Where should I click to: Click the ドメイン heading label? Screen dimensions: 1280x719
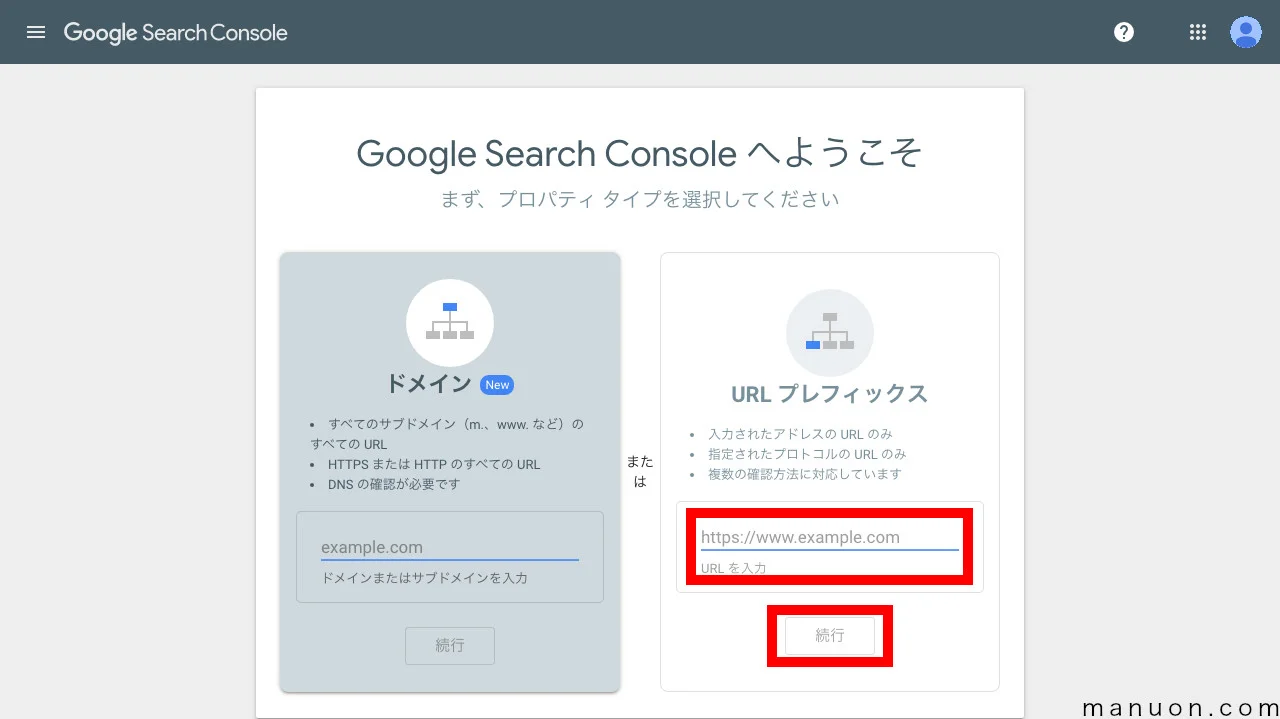[x=430, y=384]
